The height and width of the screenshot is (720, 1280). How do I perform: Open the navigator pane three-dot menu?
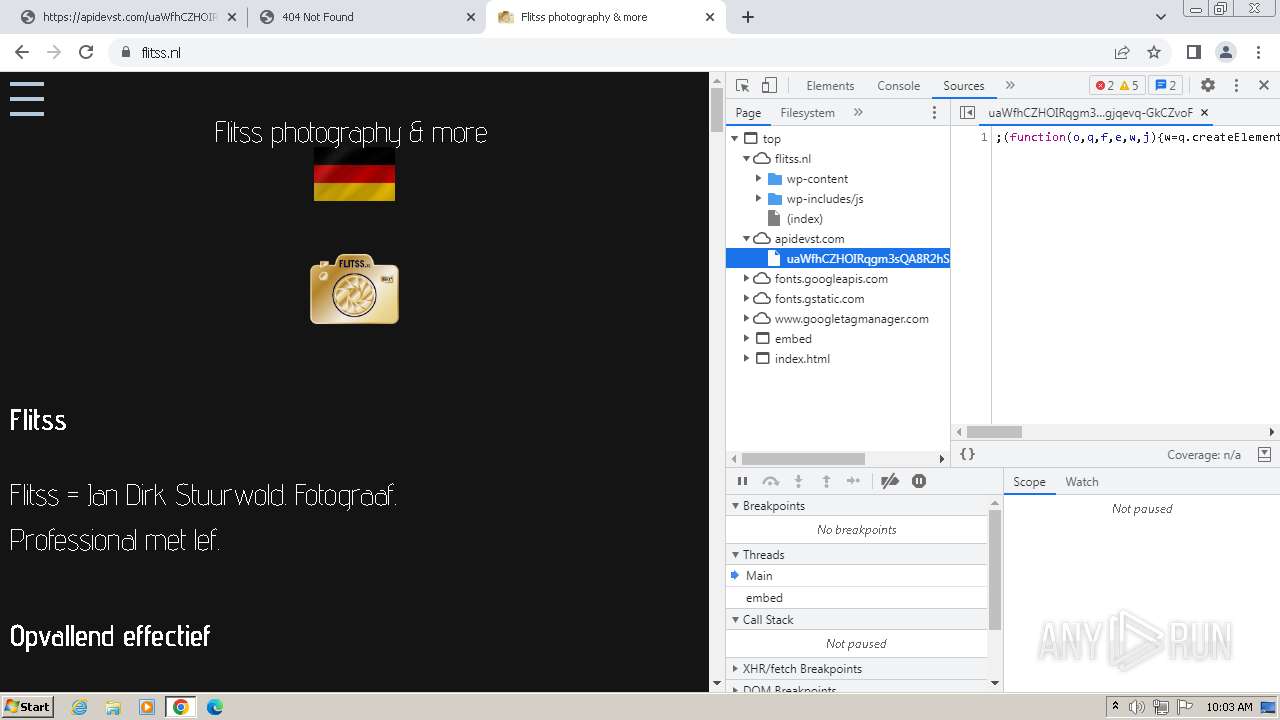935,113
